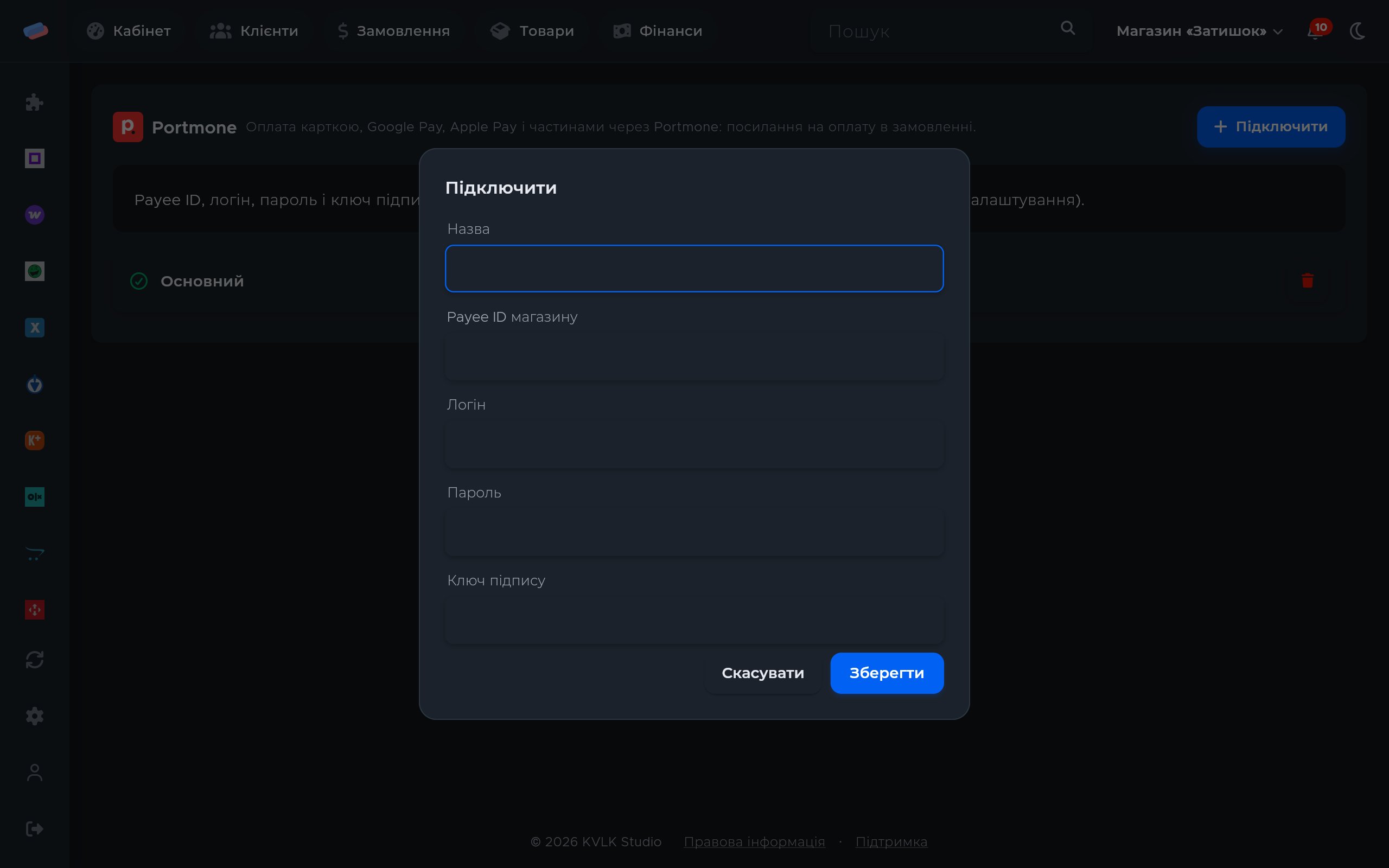
Task: Open the orange K+ sidebar icon
Action: tap(34, 441)
